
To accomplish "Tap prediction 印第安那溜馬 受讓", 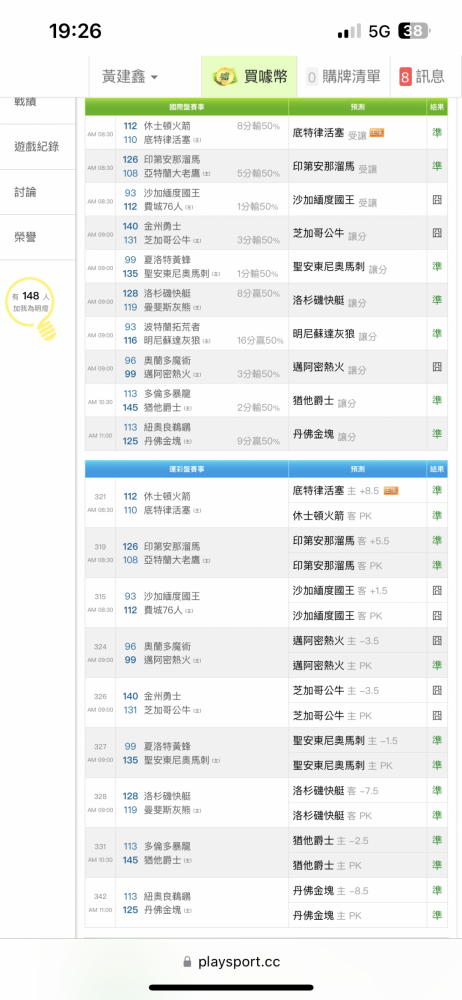I will (x=334, y=166).
